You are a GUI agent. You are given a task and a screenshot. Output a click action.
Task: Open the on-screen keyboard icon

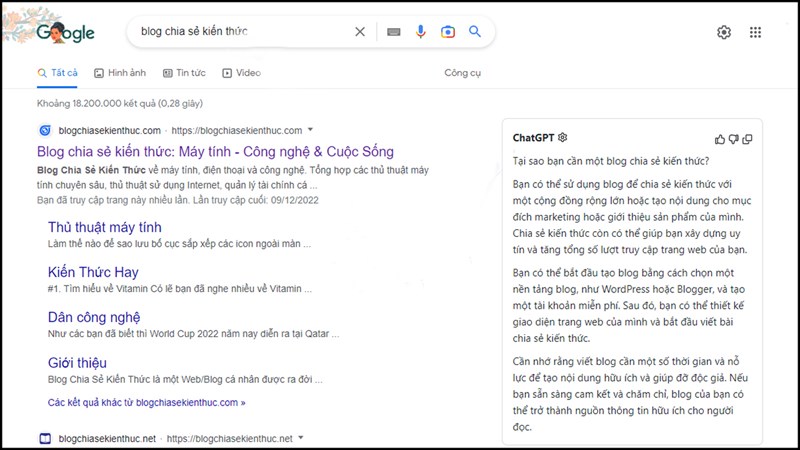393,32
